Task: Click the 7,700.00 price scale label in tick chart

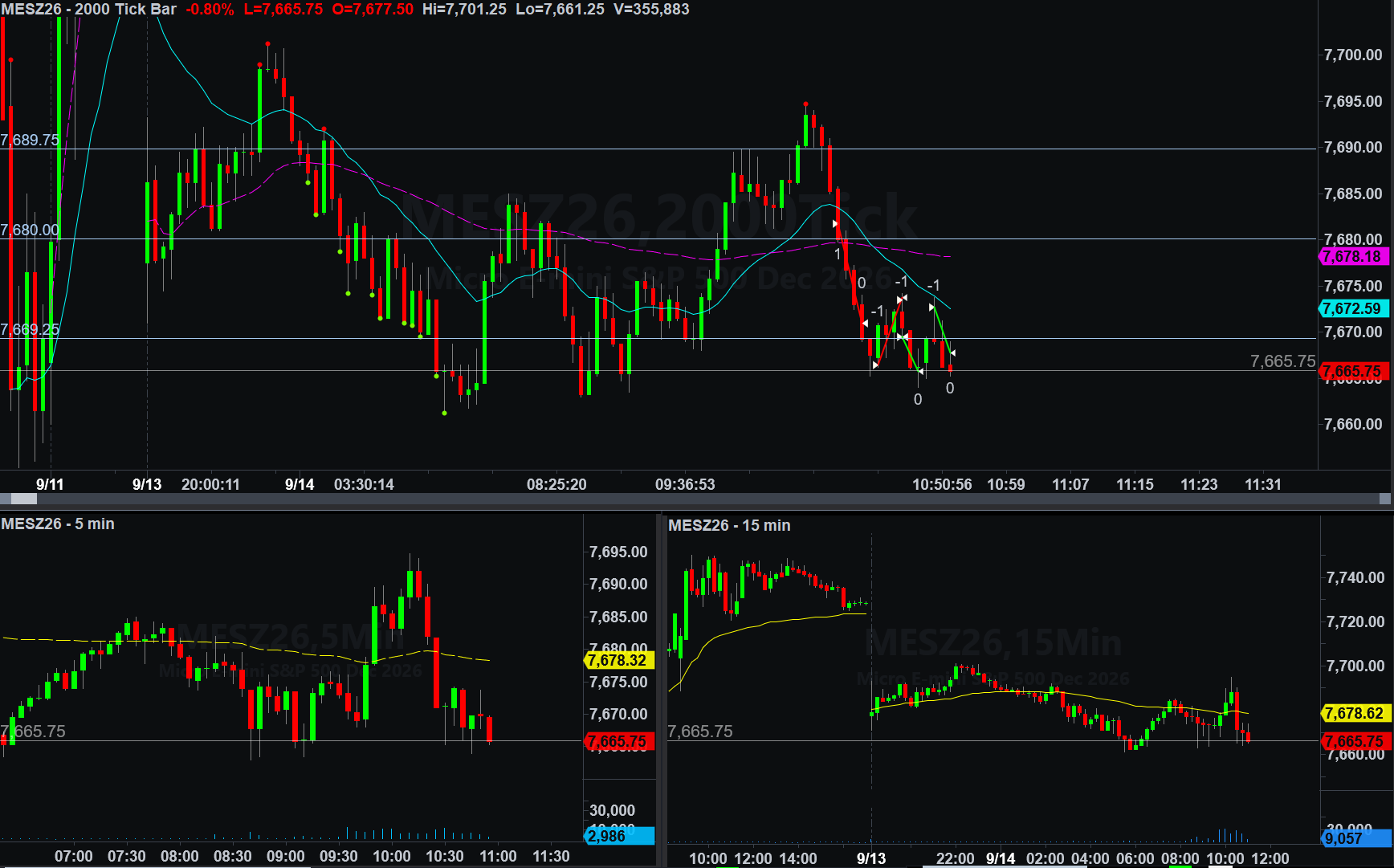Action: 1353,55
